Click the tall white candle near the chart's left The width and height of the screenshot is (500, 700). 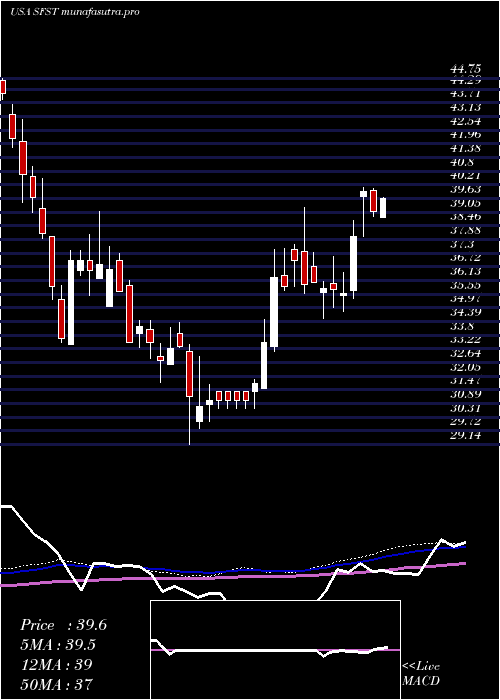pyautogui.click(x=71, y=302)
